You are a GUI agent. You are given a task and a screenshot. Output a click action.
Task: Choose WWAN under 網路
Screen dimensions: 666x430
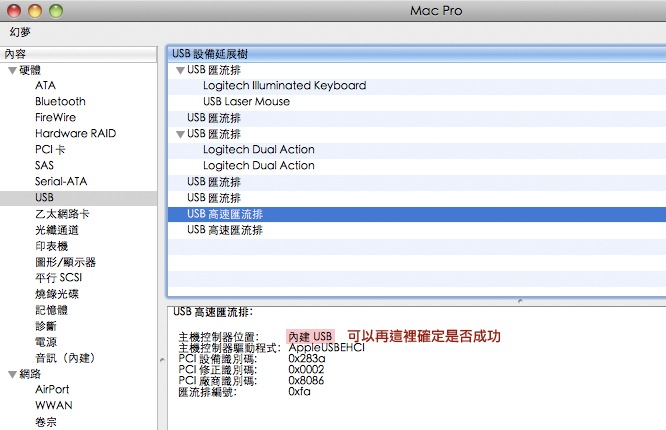(x=54, y=405)
